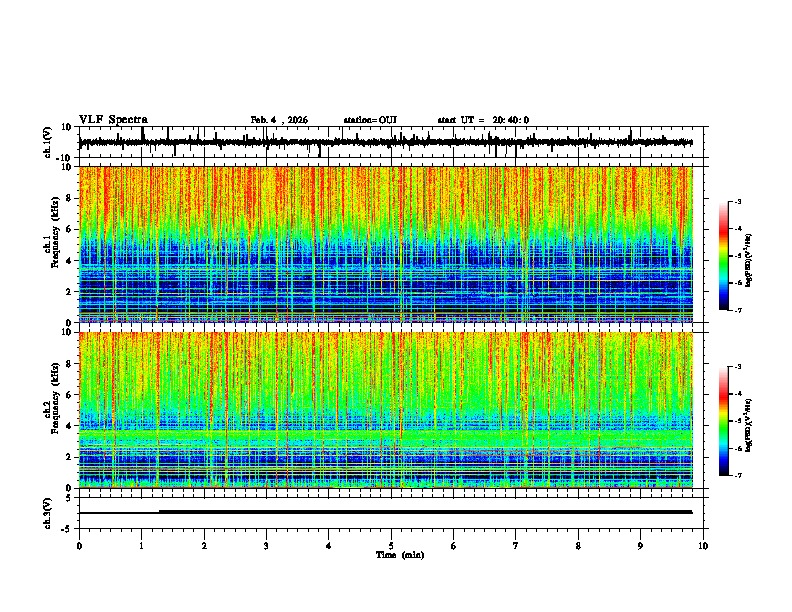This screenshot has height=612, width=792.
Task: Click the time axis tick label '5'
Action: tap(391, 546)
